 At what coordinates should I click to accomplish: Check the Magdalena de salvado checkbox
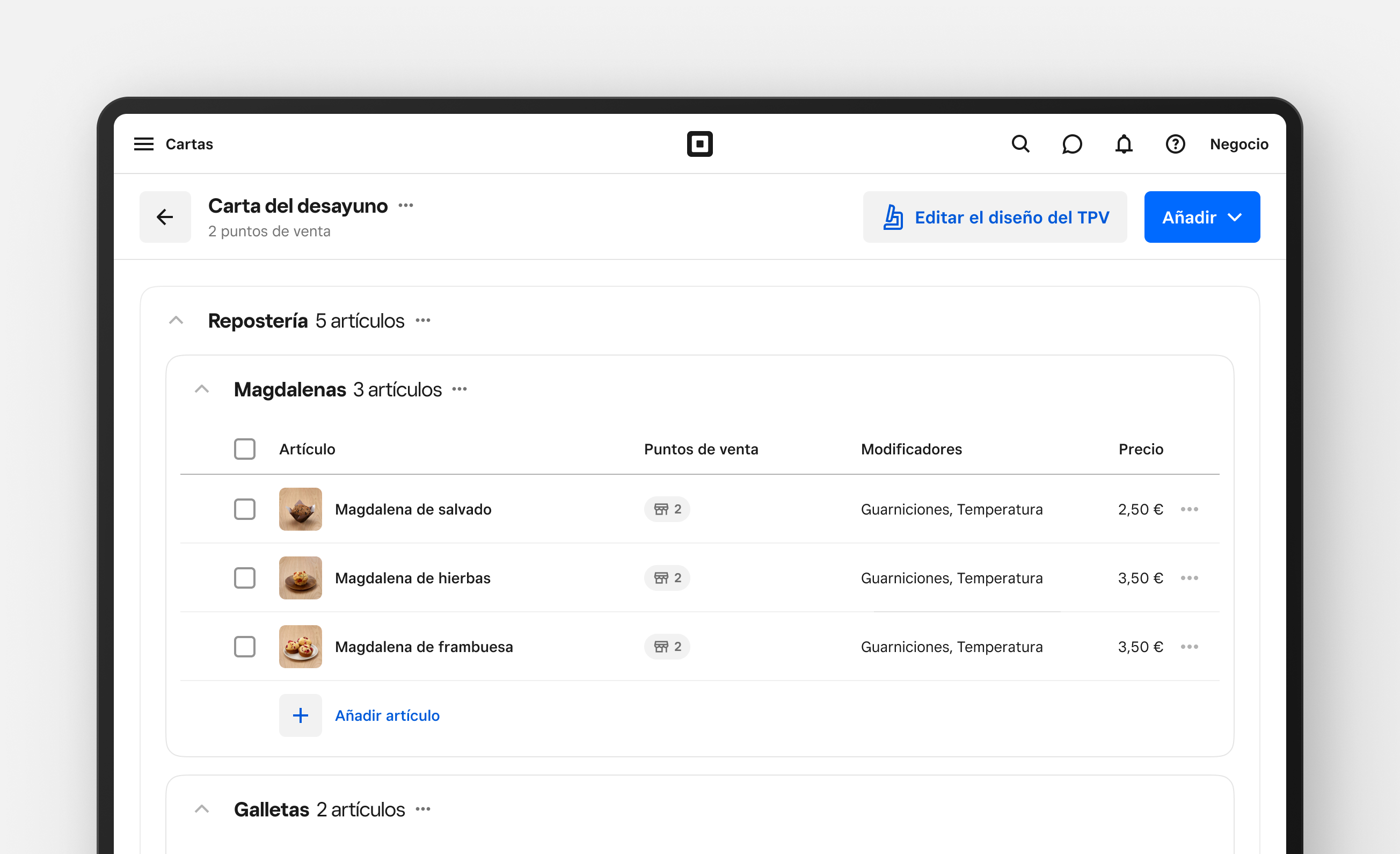[x=245, y=509]
